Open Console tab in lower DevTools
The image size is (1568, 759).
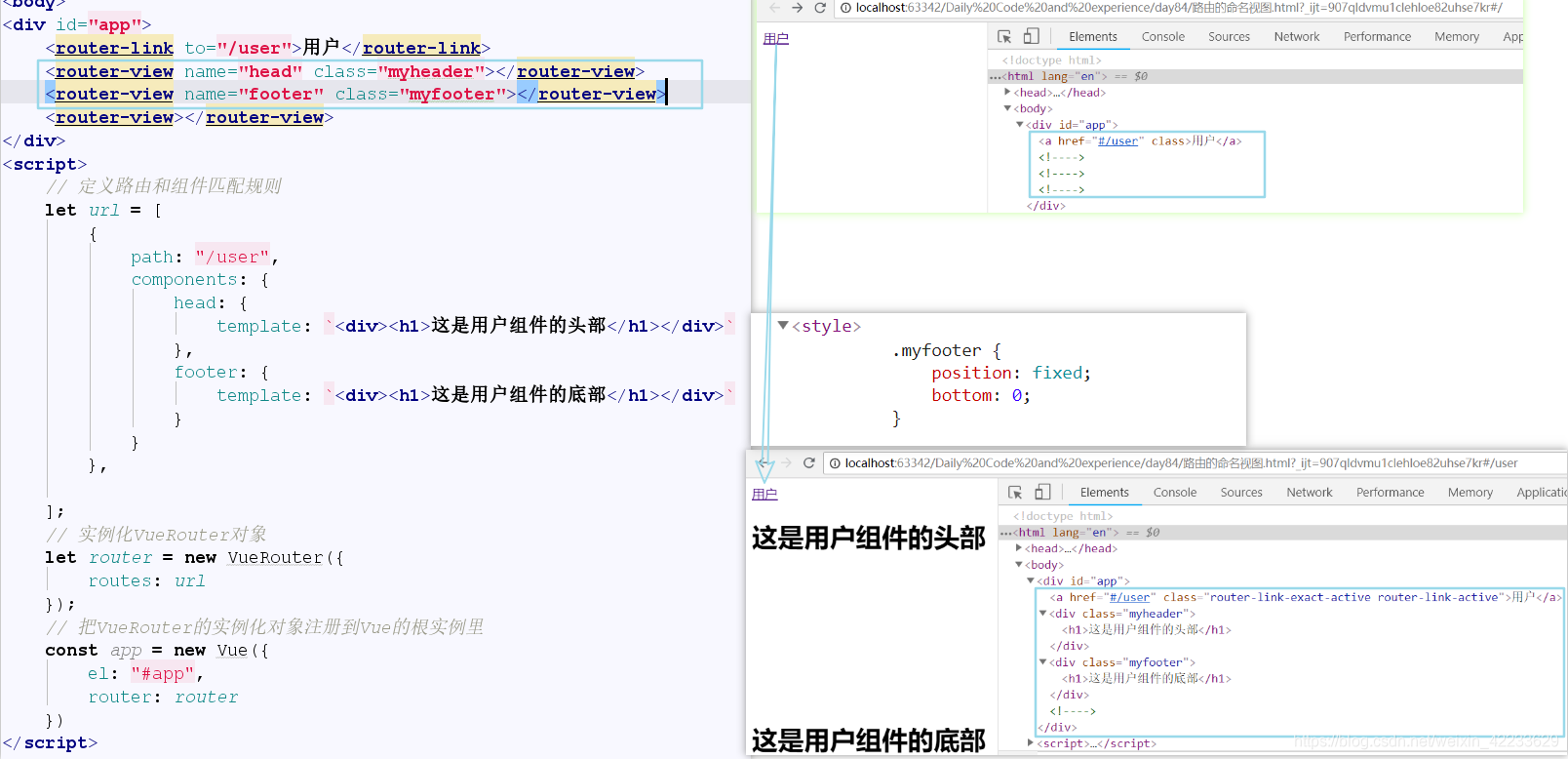[x=1175, y=493]
